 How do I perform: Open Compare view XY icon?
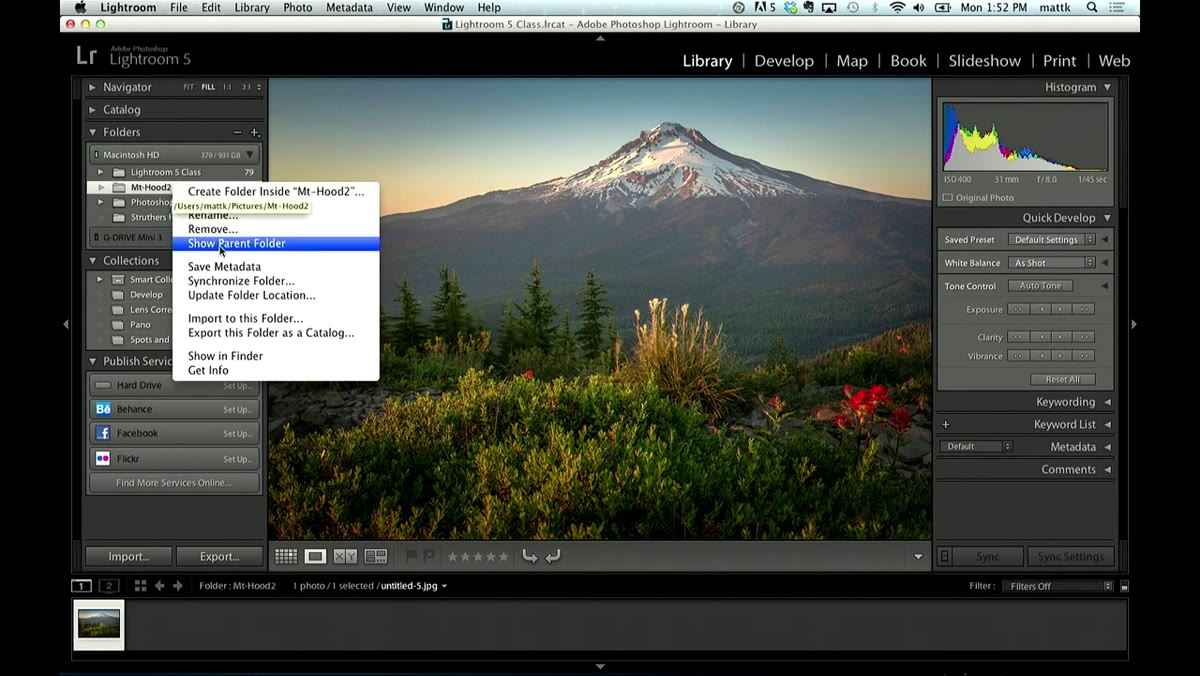(x=345, y=556)
